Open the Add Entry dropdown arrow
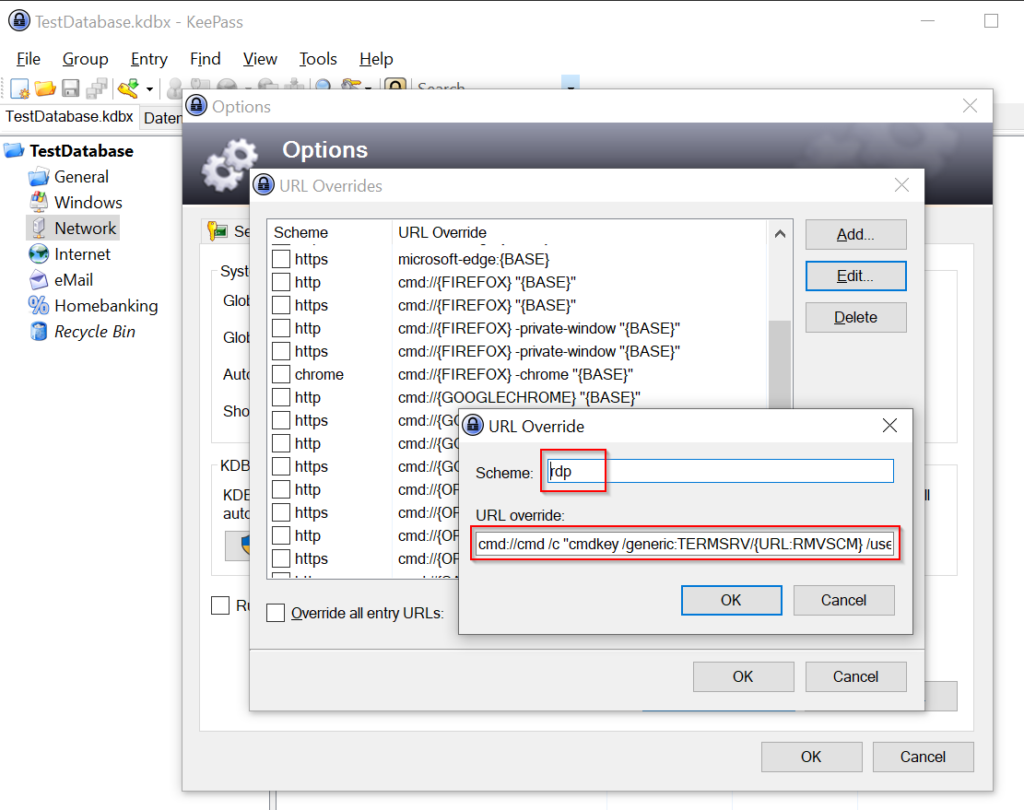 point(150,89)
